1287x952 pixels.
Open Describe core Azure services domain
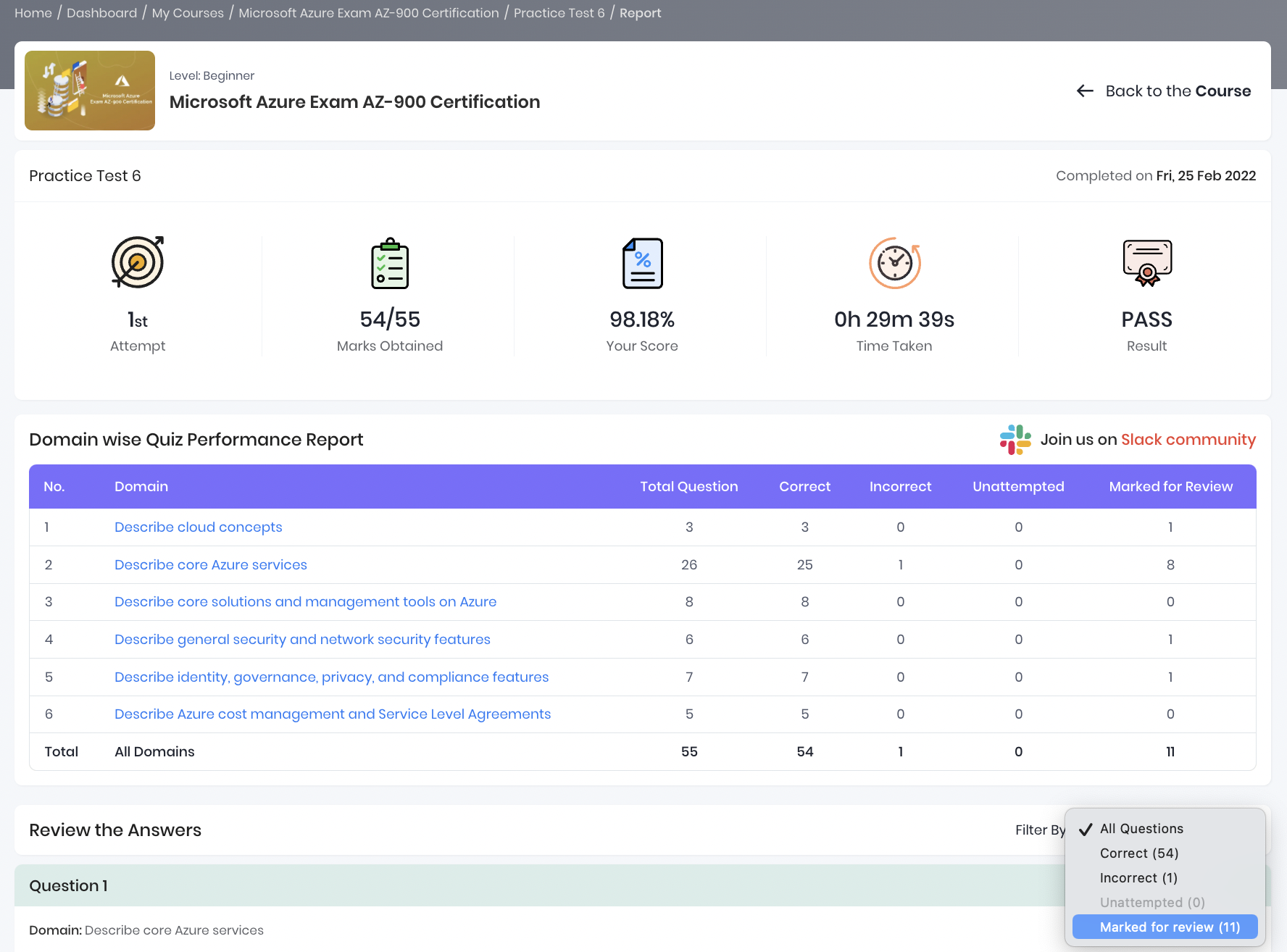pyautogui.click(x=211, y=565)
